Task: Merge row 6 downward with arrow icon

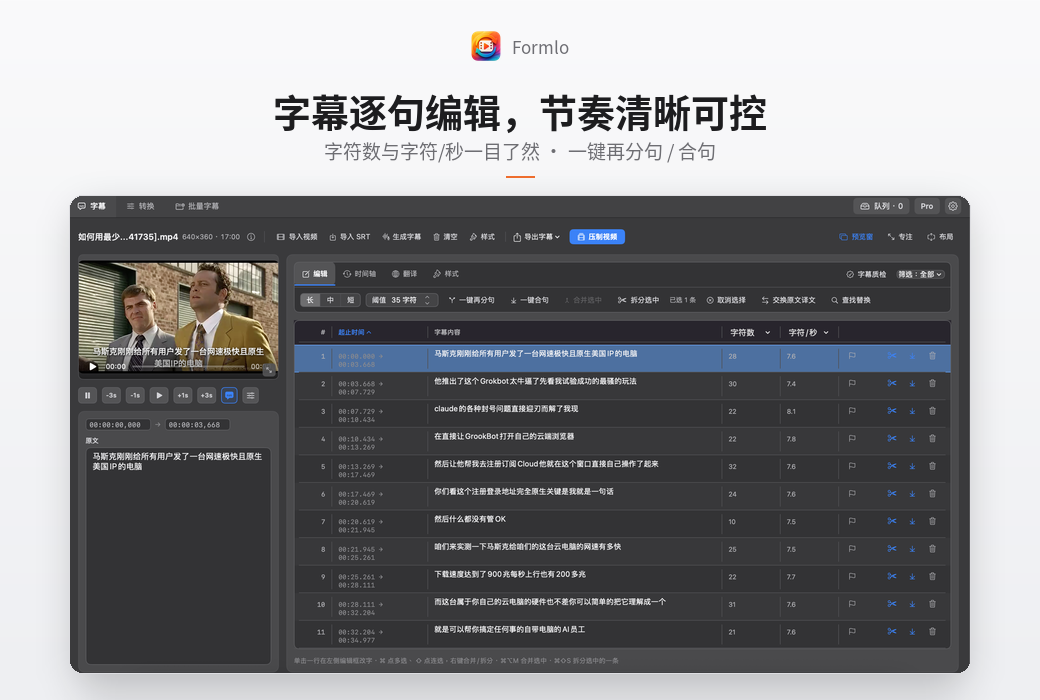Action: click(x=912, y=494)
